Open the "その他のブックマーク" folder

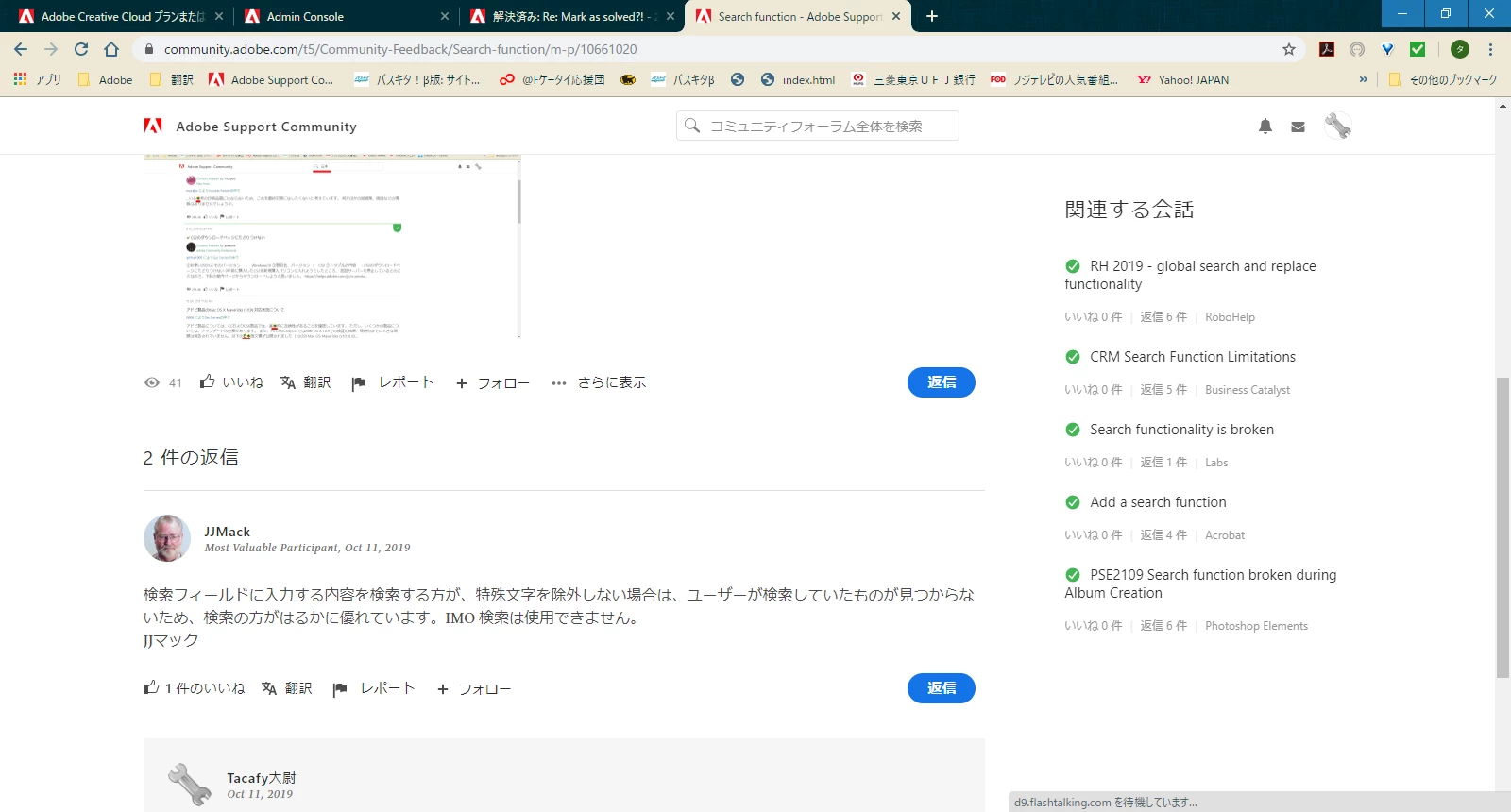click(1443, 80)
